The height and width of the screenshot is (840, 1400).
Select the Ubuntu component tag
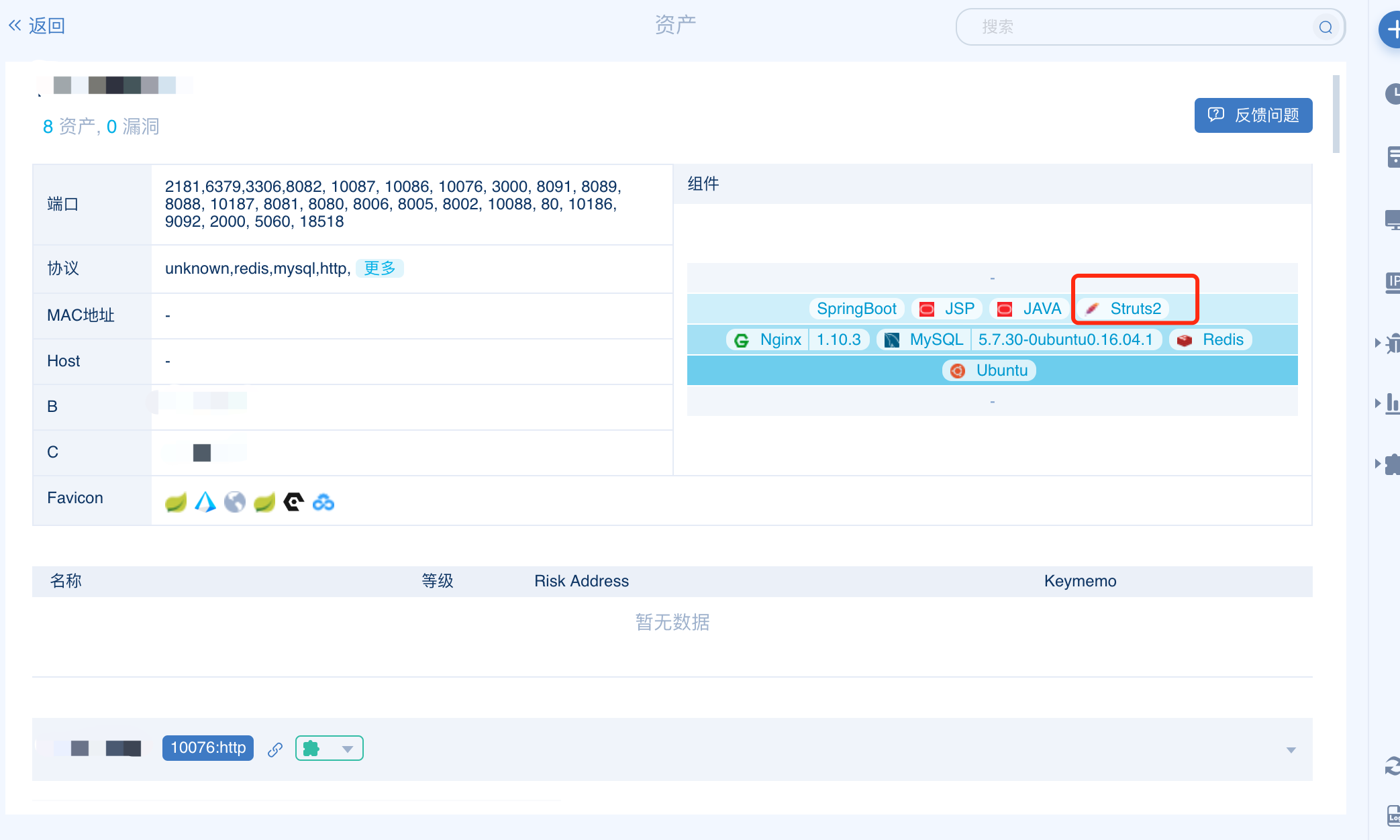coord(989,370)
